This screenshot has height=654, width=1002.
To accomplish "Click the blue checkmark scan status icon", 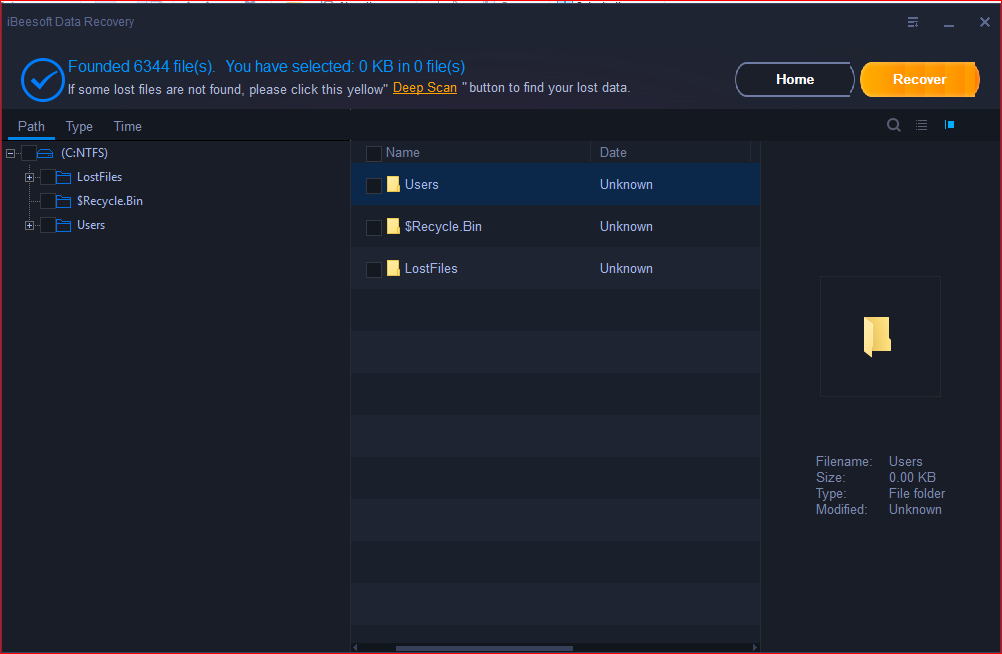I will click(x=42, y=80).
